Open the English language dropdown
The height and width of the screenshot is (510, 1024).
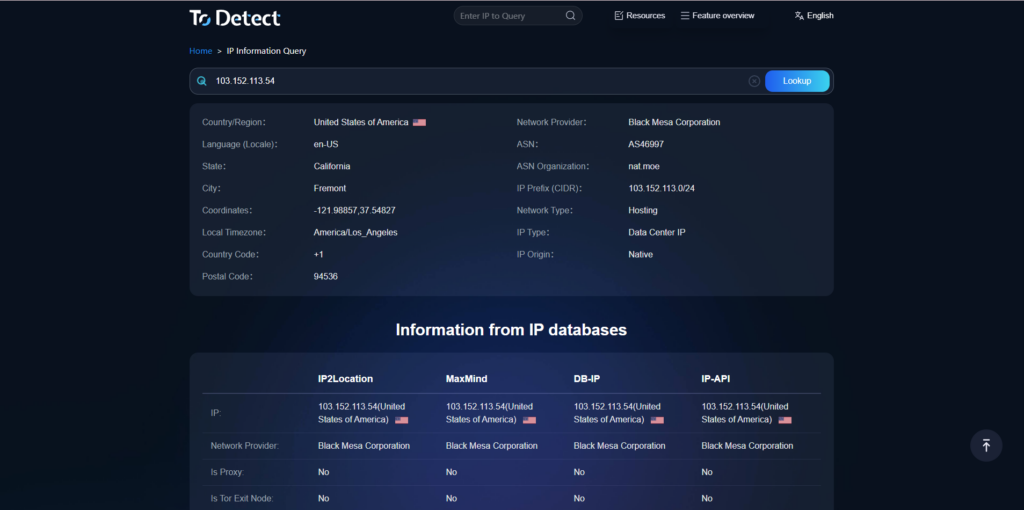point(814,16)
